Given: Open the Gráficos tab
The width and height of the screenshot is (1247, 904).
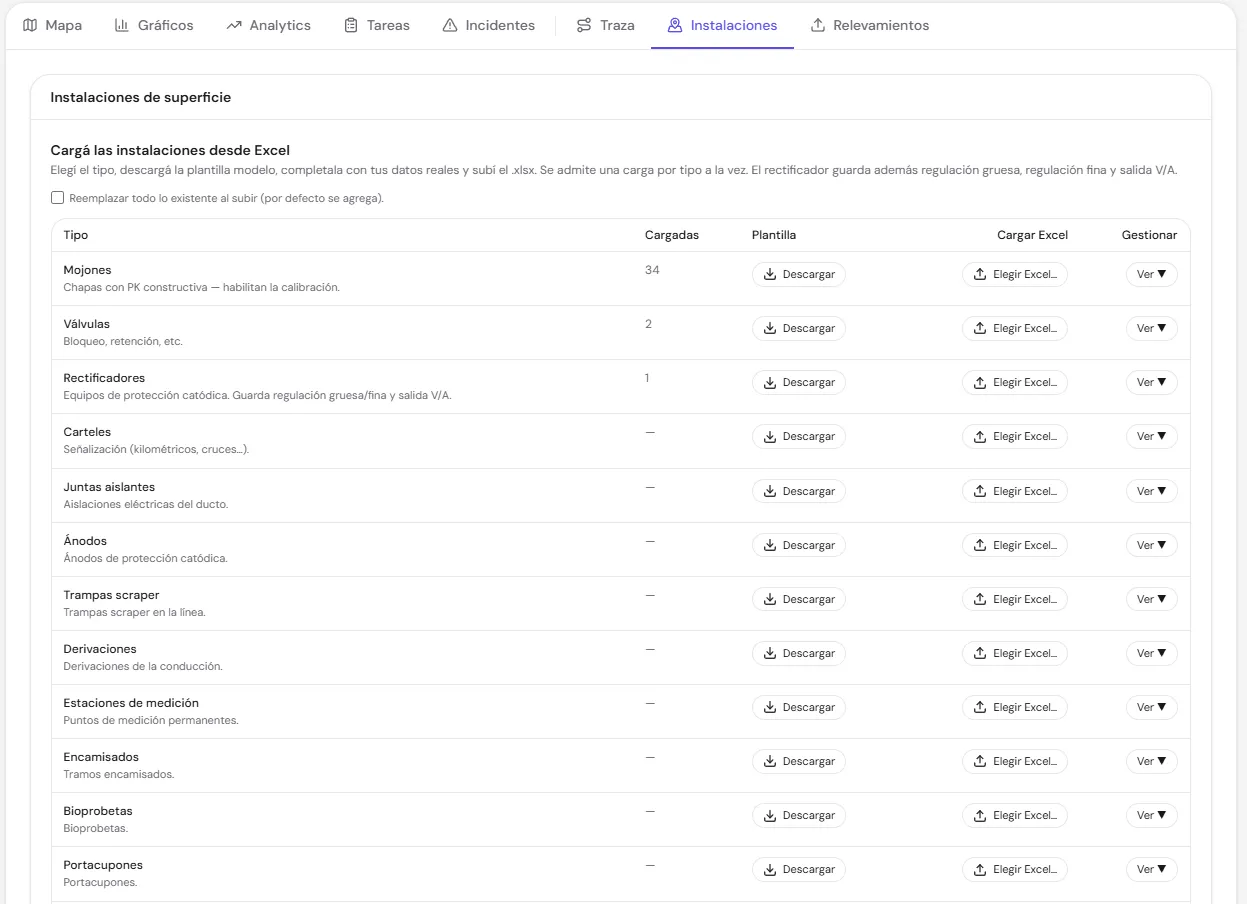Looking at the screenshot, I should coord(153,25).
